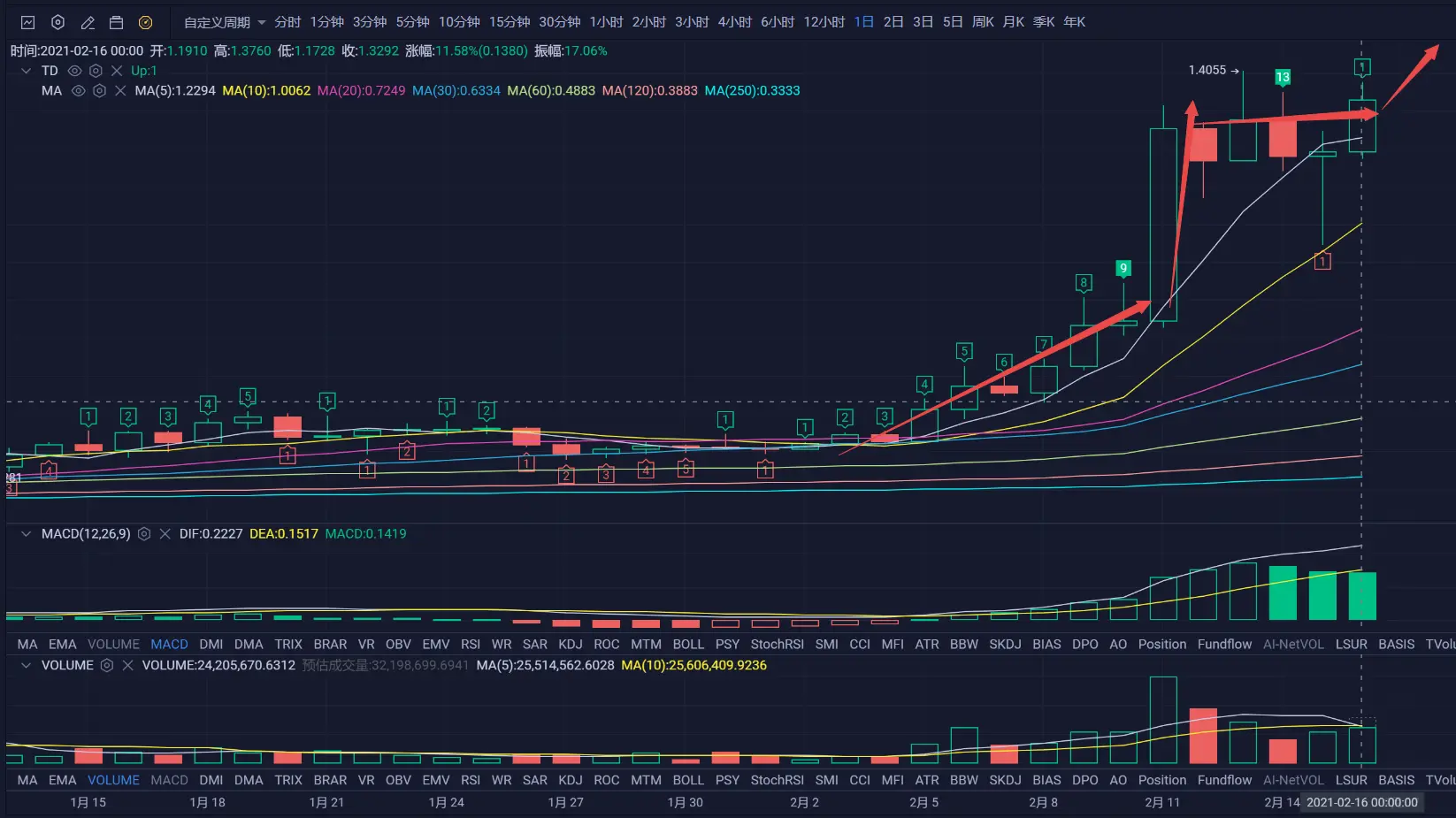Toggle visibility eye of TD indicator
The width and height of the screenshot is (1456, 818).
74,71
